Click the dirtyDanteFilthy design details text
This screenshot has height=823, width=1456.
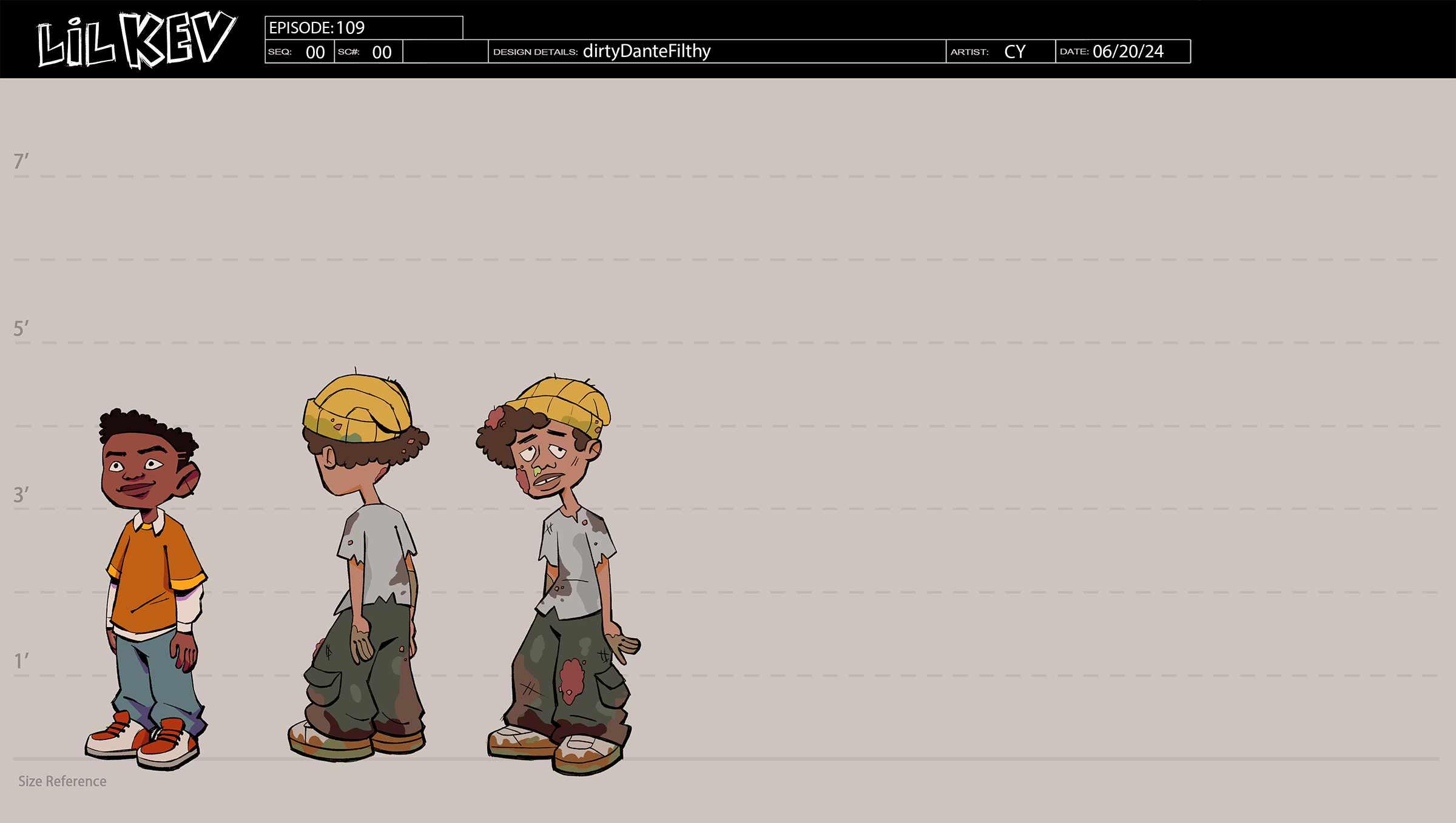pyautogui.click(x=646, y=52)
